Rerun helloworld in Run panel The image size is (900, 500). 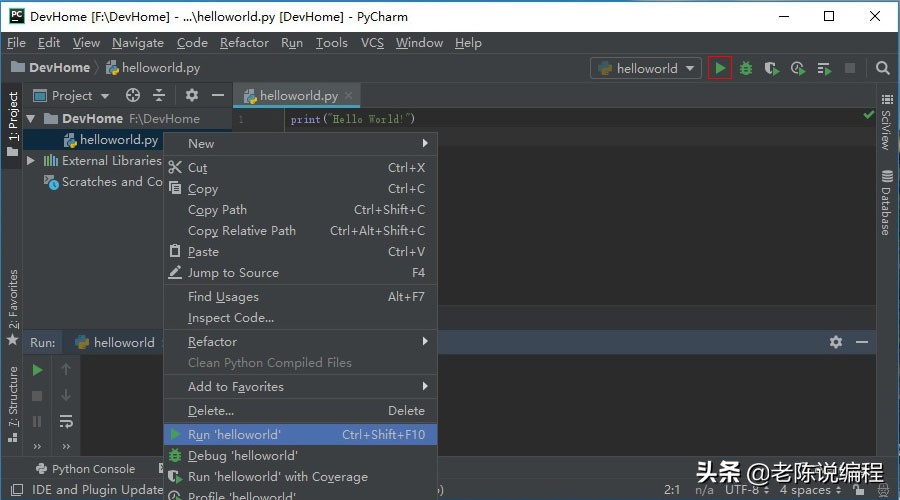[37, 370]
